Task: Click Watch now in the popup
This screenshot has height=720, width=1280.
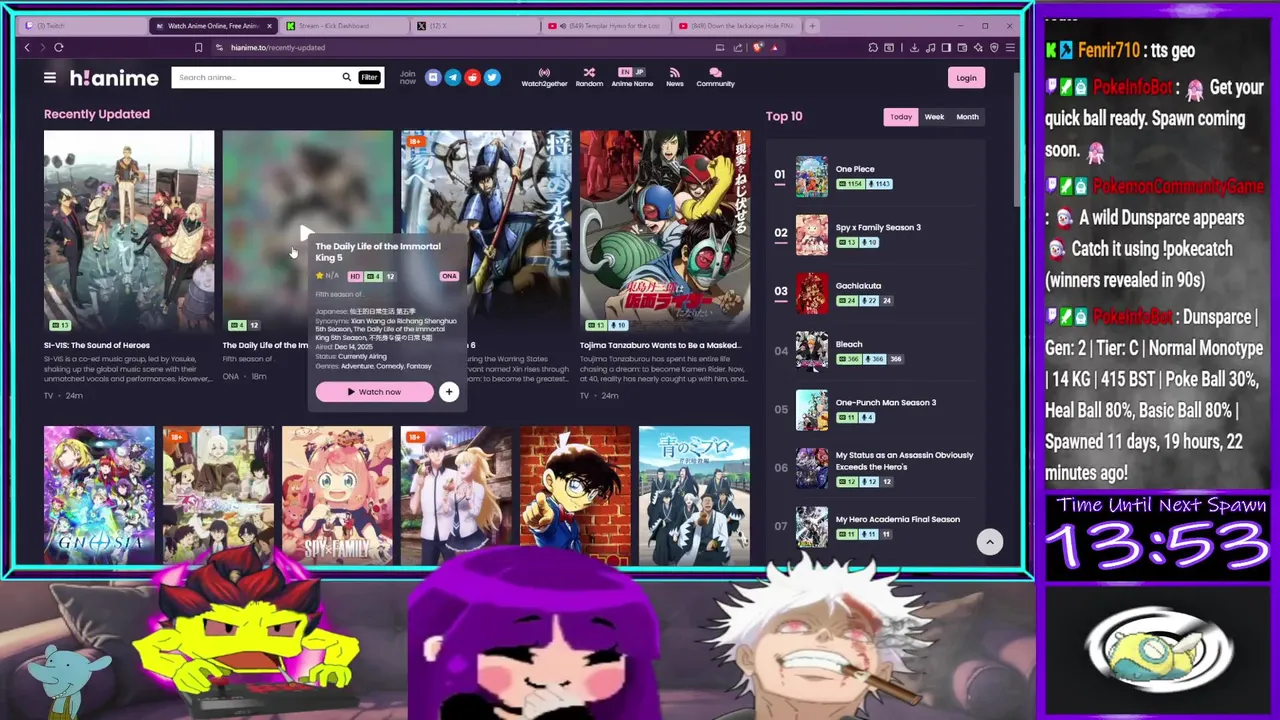Action: click(x=374, y=392)
